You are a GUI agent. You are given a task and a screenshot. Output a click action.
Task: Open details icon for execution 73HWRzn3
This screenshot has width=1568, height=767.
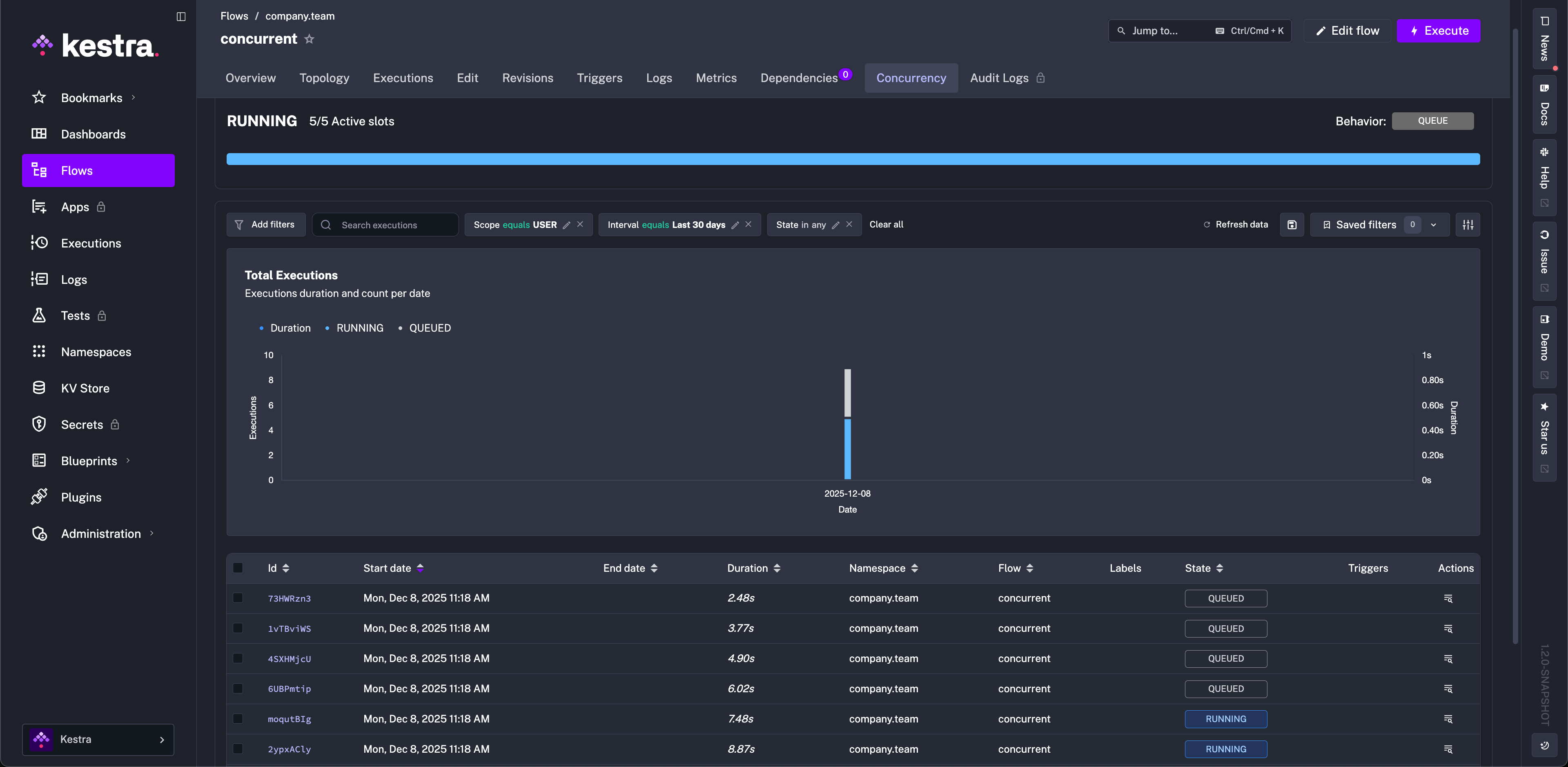(x=1448, y=598)
